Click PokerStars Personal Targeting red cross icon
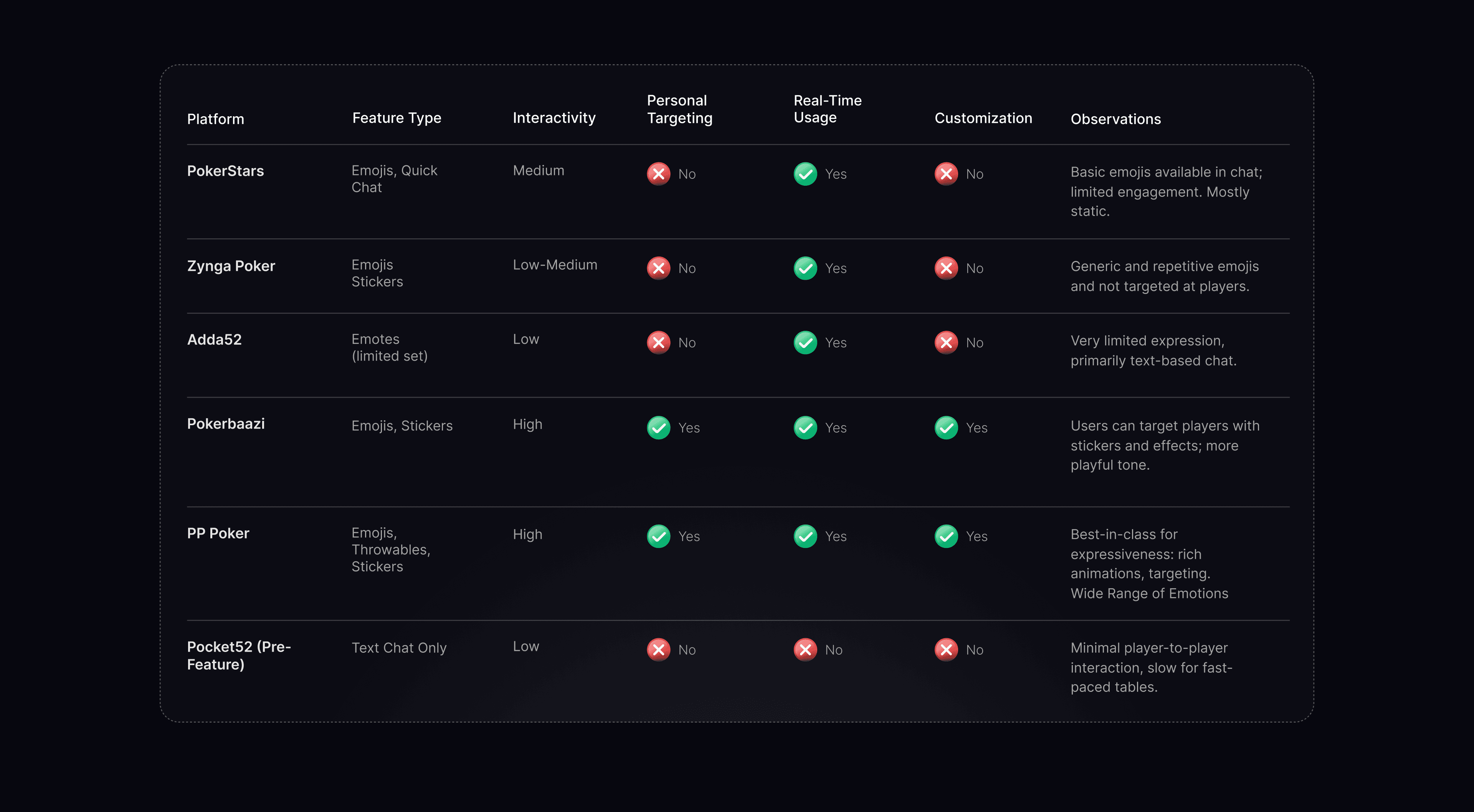This screenshot has height=812, width=1474. [658, 174]
